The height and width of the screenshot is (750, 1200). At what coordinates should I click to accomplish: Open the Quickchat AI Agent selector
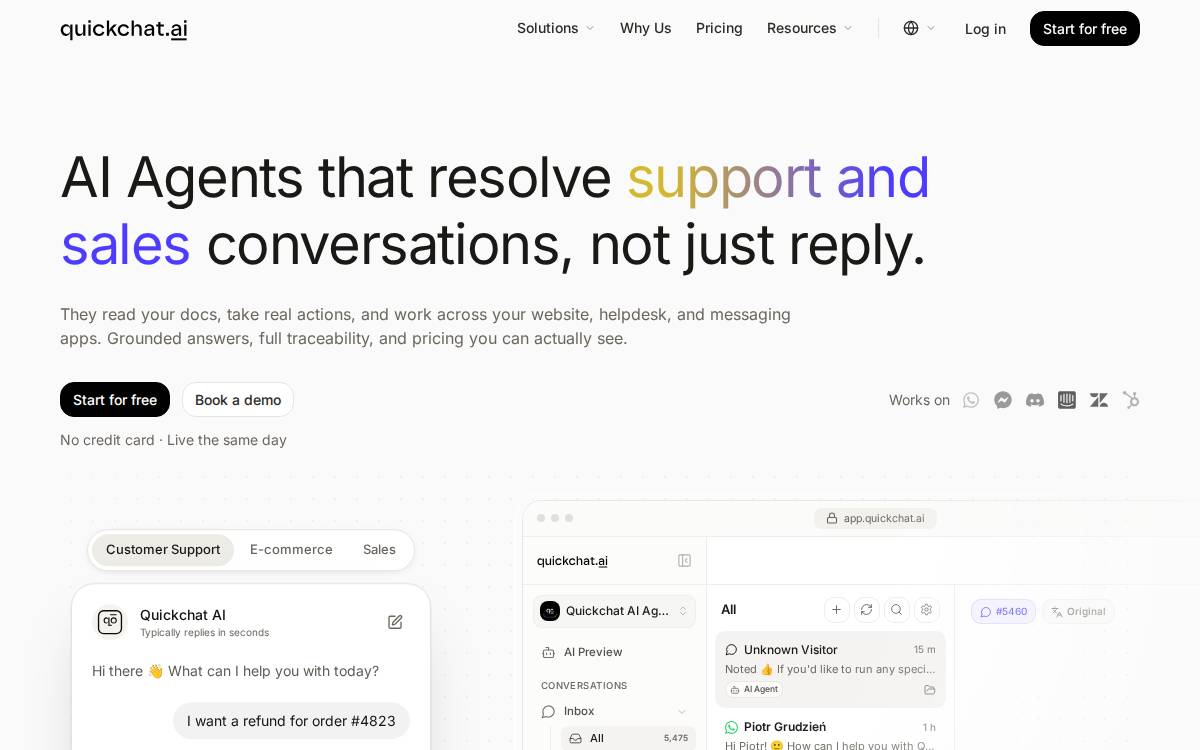614,611
